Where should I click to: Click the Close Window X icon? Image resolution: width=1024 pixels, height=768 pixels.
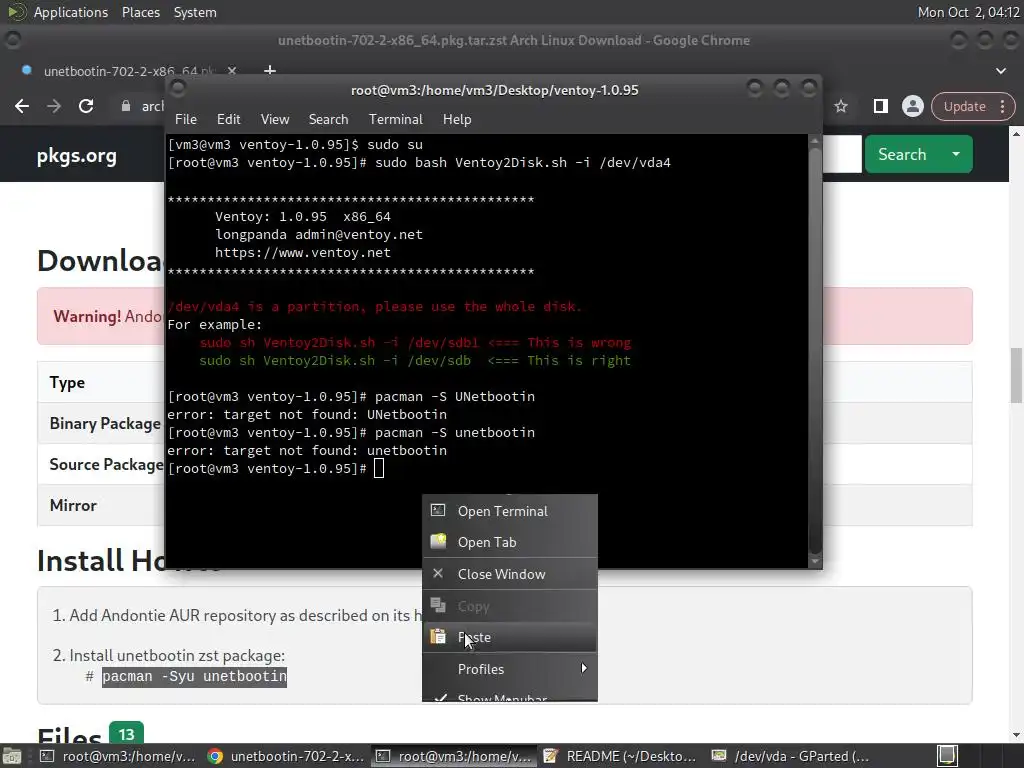(x=438, y=573)
